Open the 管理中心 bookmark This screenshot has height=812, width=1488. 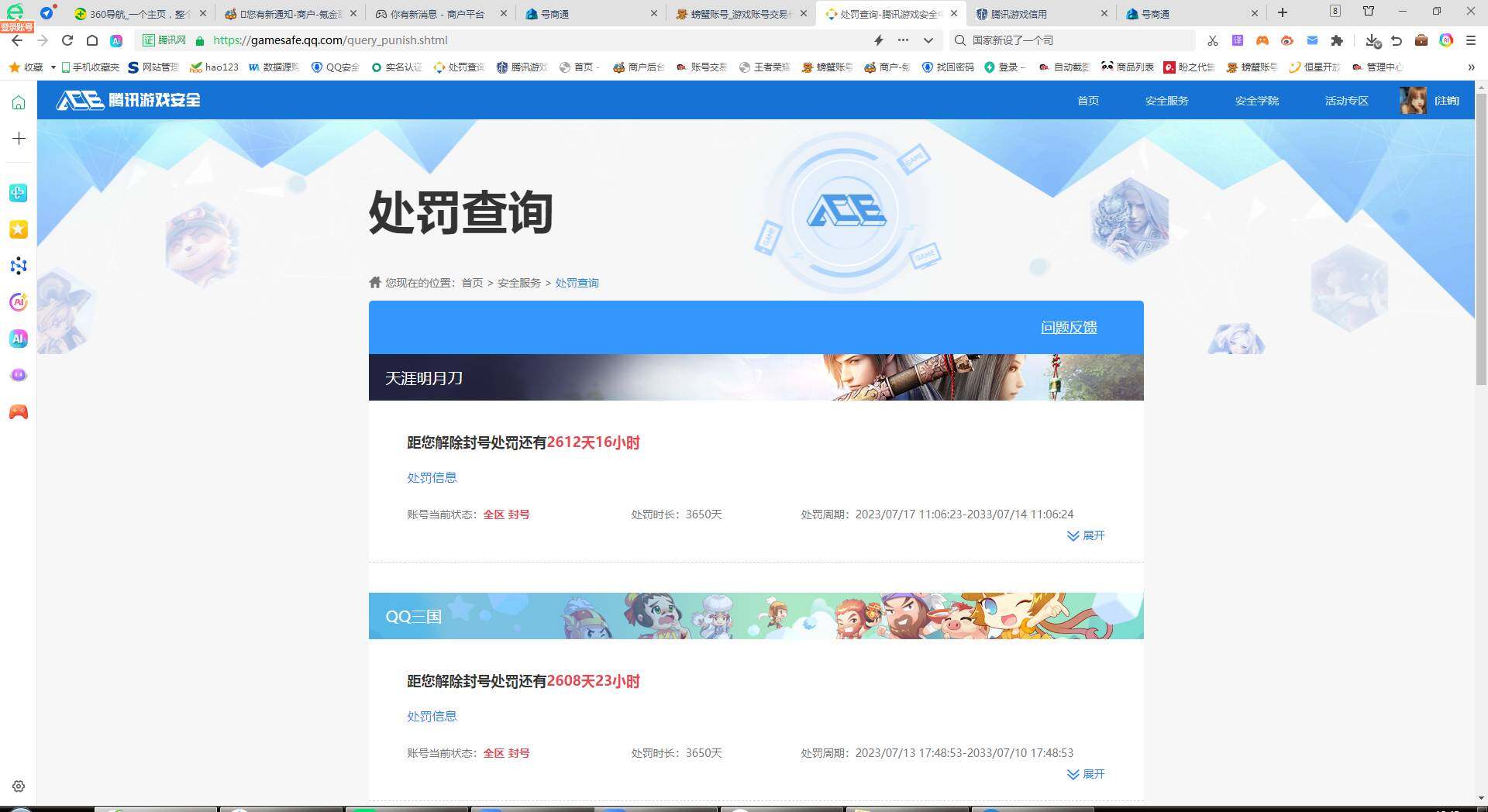(x=1376, y=67)
